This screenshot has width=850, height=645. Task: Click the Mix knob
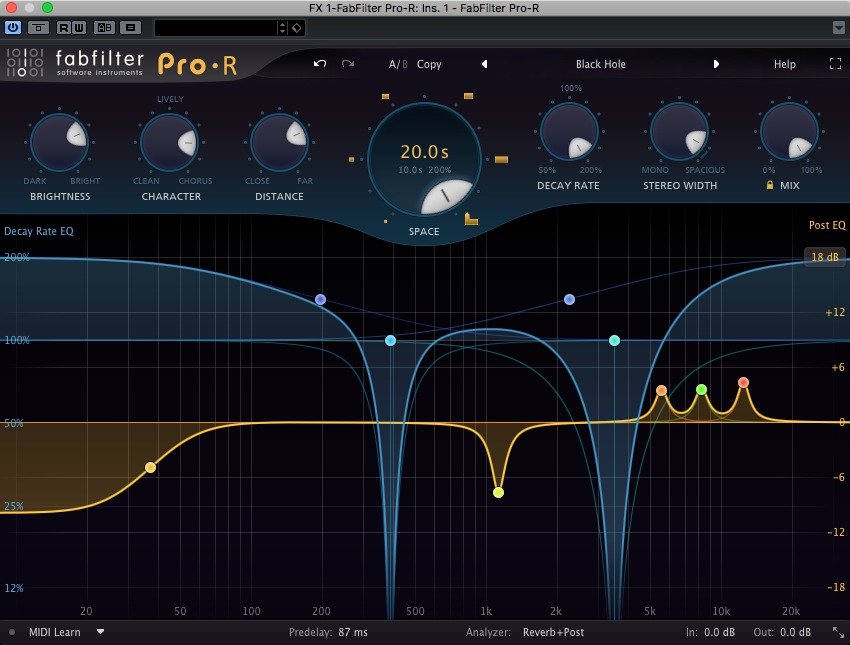(x=789, y=131)
